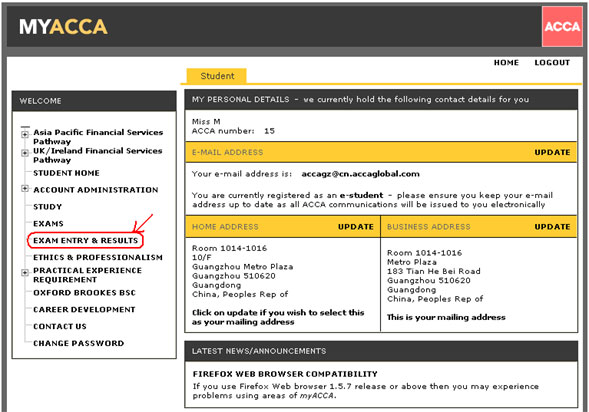The height and width of the screenshot is (412, 589).
Task: Click the MYACCA header logo
Action: (63, 27)
